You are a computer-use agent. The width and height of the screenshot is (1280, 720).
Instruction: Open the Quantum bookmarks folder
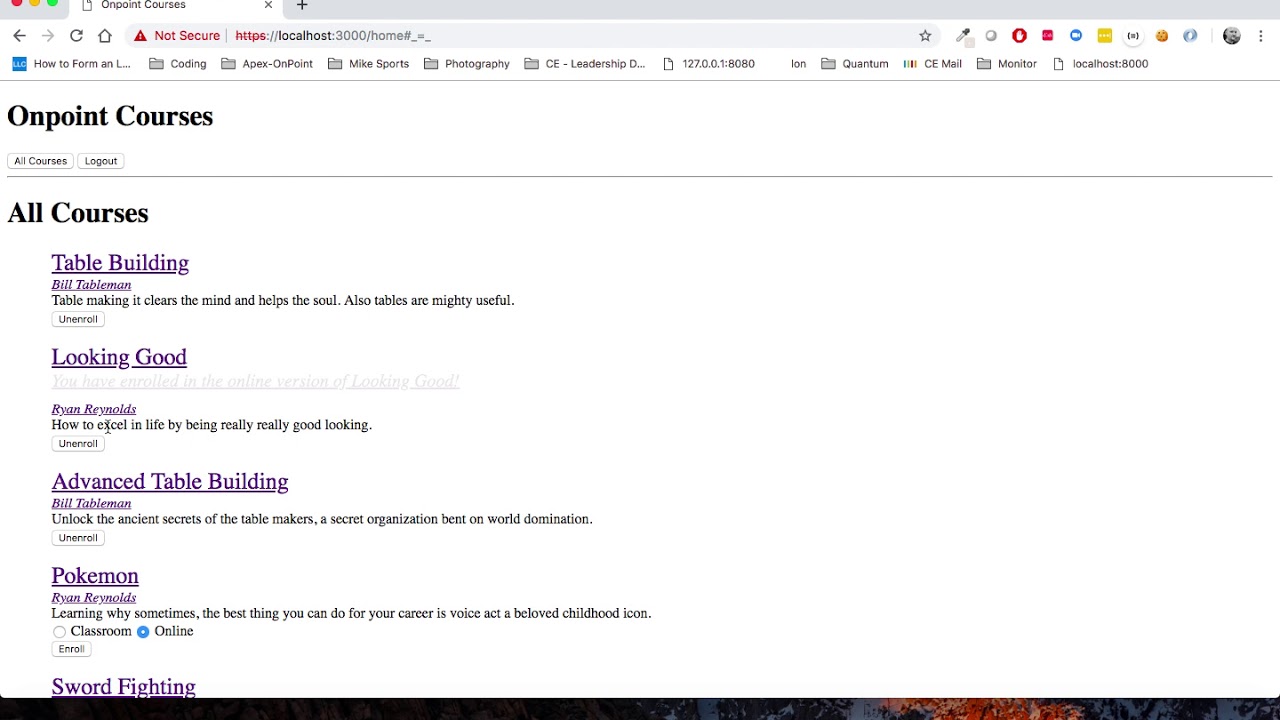point(854,64)
